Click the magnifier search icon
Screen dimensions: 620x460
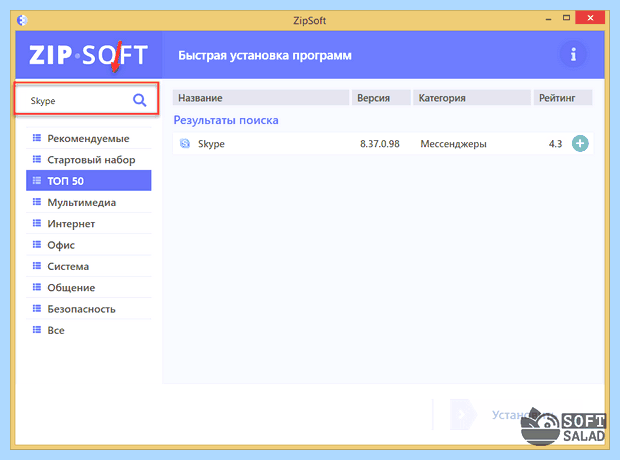[x=139, y=100]
